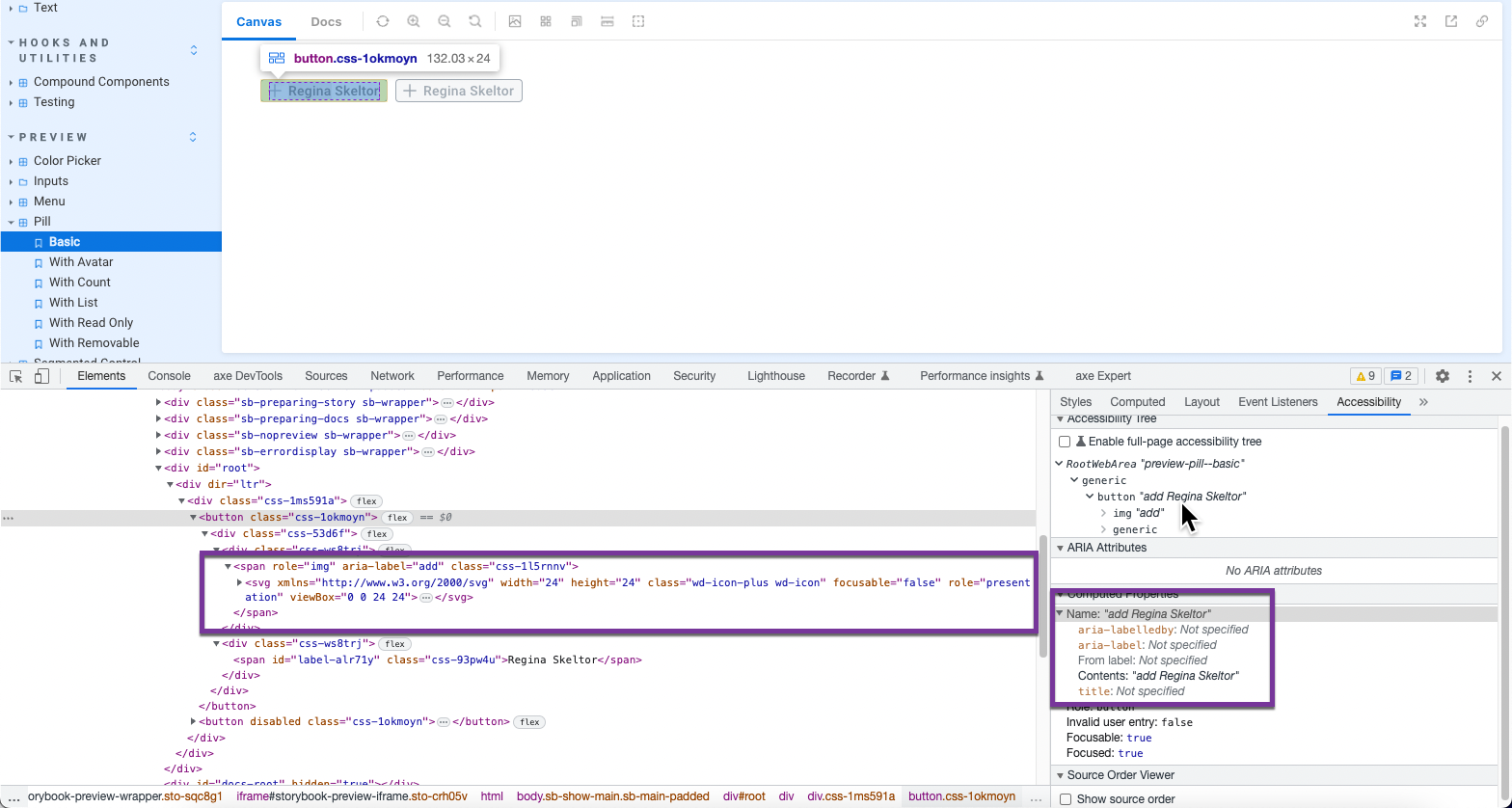Select div#root in the breadcrumb
This screenshot has width=1512, height=808.
[744, 796]
